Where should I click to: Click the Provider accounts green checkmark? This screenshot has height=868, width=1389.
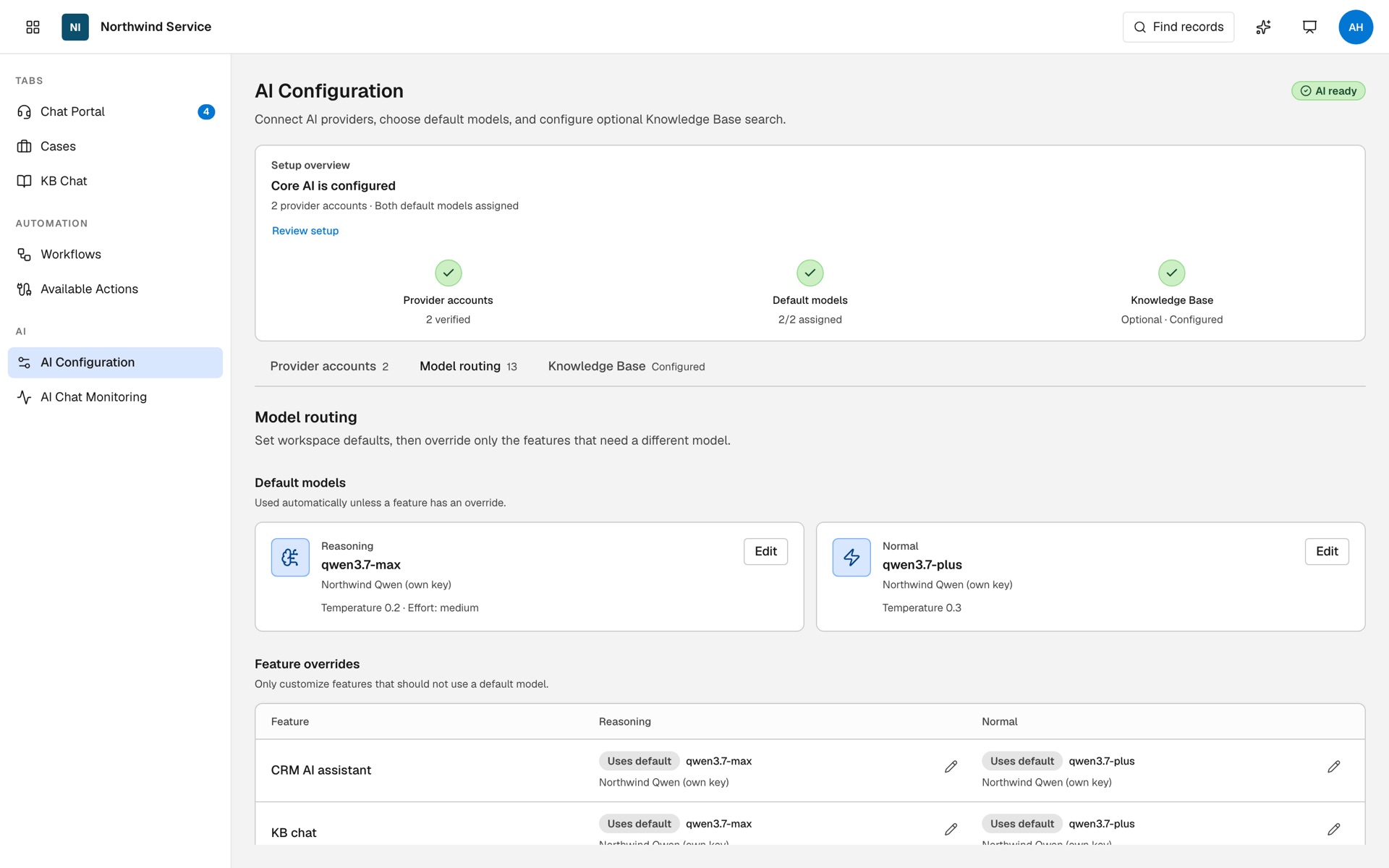[x=449, y=273]
